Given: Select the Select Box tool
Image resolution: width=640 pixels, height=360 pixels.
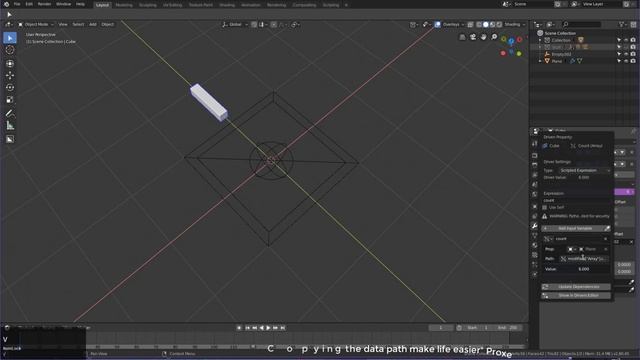Looking at the screenshot, I should (x=10, y=38).
